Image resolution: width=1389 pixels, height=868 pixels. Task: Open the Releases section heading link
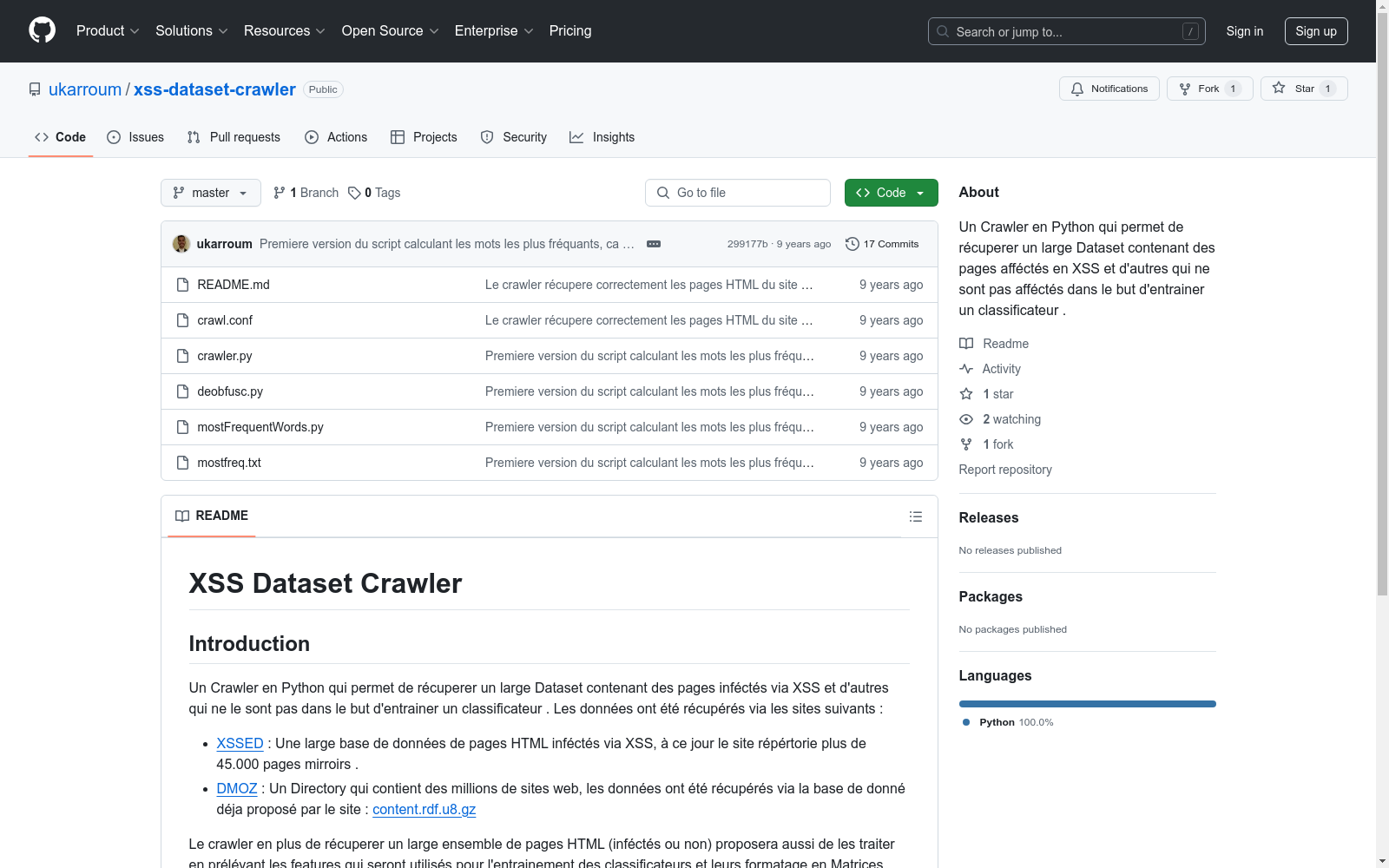click(x=989, y=517)
